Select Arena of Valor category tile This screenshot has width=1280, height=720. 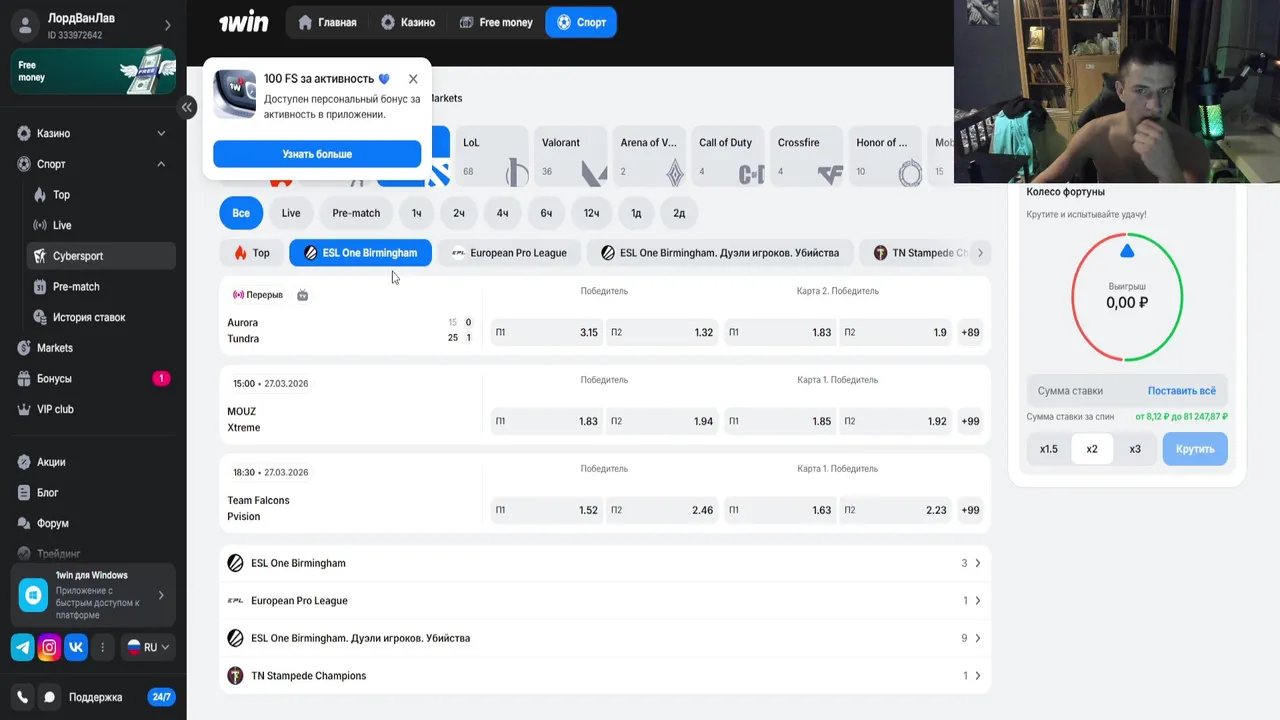[649, 157]
